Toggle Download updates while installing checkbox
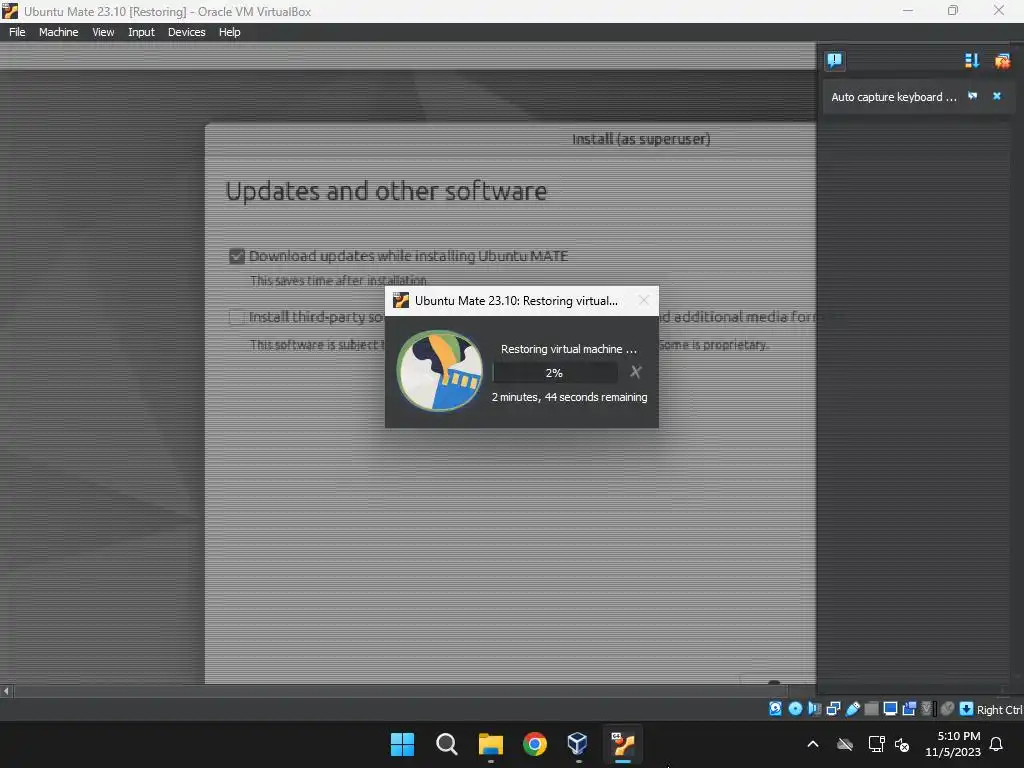1024x768 pixels. click(236, 256)
